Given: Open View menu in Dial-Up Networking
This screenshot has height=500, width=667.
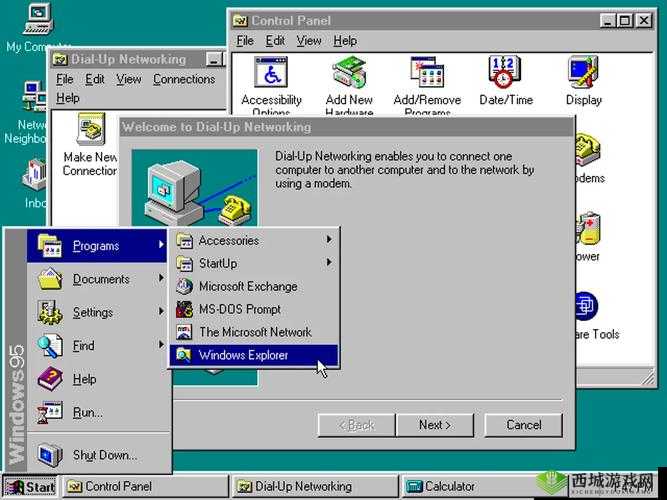Looking at the screenshot, I should tap(128, 79).
